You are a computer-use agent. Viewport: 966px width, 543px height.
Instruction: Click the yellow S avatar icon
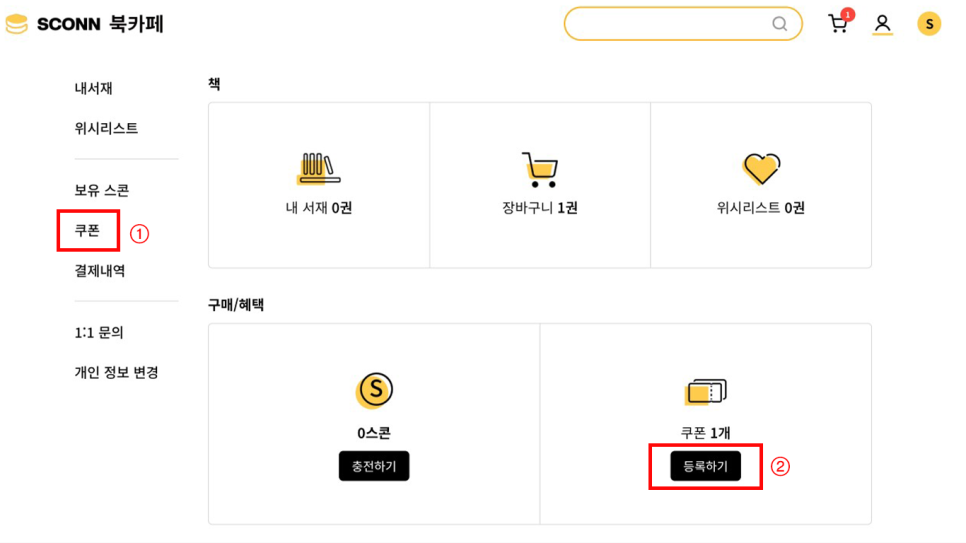coord(929,24)
